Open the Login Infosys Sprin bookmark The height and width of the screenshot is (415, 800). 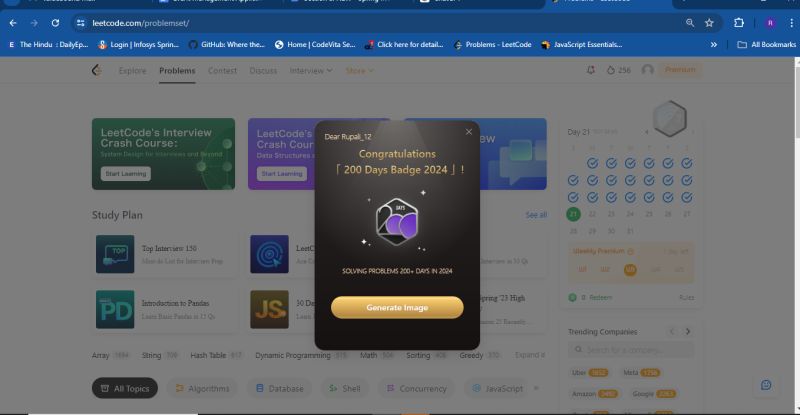coord(138,44)
